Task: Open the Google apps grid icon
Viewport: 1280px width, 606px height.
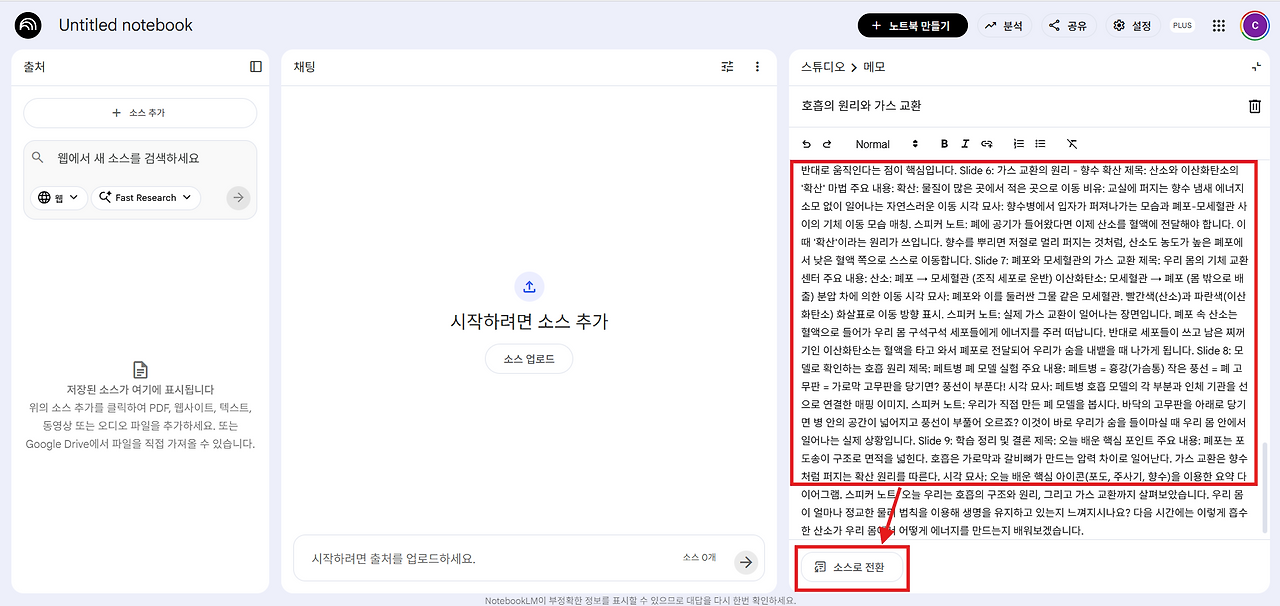Action: [x=1218, y=26]
